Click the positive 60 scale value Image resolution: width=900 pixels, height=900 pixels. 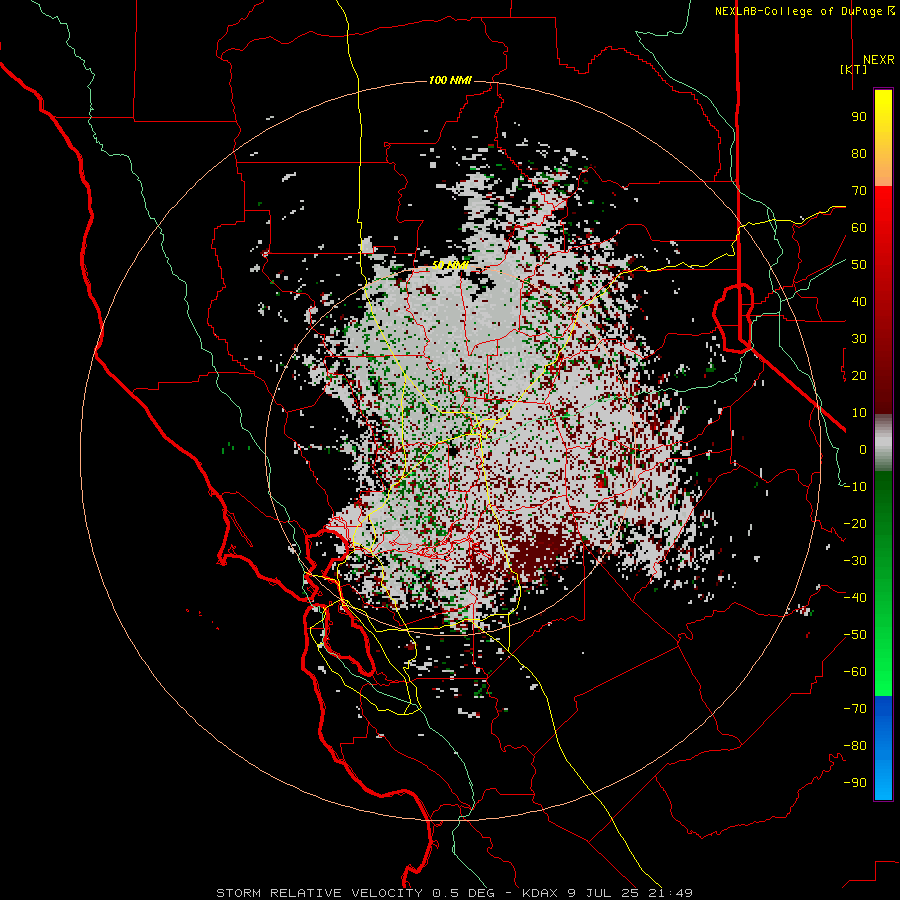pyautogui.click(x=859, y=227)
